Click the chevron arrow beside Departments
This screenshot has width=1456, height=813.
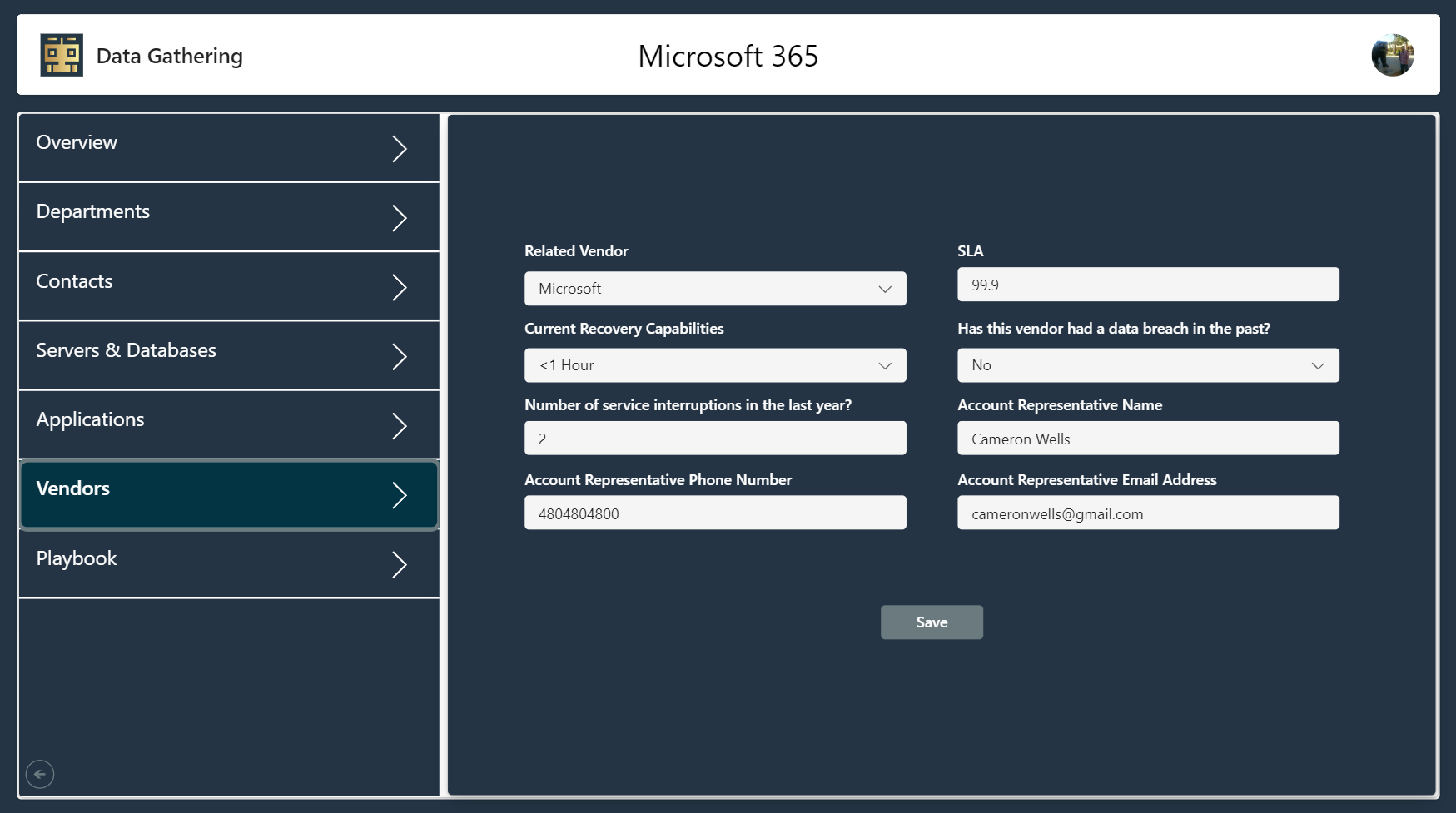[400, 218]
